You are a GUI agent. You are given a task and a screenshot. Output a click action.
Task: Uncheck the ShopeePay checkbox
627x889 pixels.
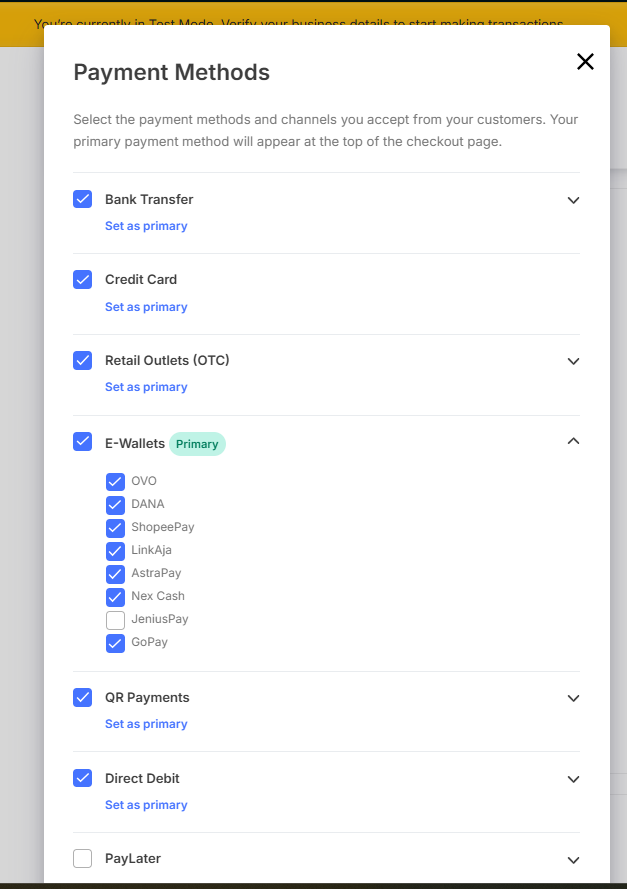click(115, 527)
